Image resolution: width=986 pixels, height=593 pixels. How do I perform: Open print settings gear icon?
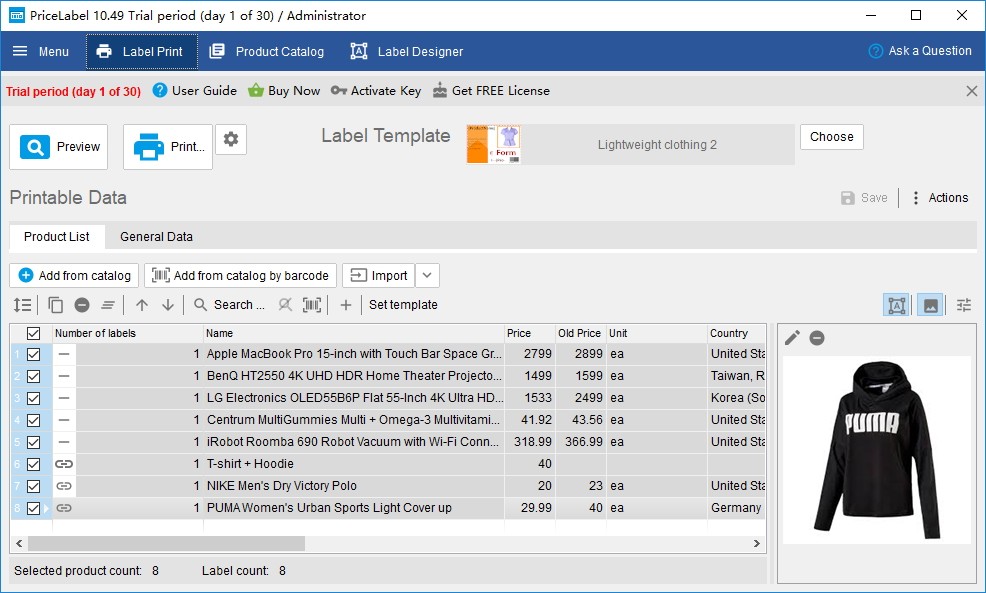tap(231, 139)
